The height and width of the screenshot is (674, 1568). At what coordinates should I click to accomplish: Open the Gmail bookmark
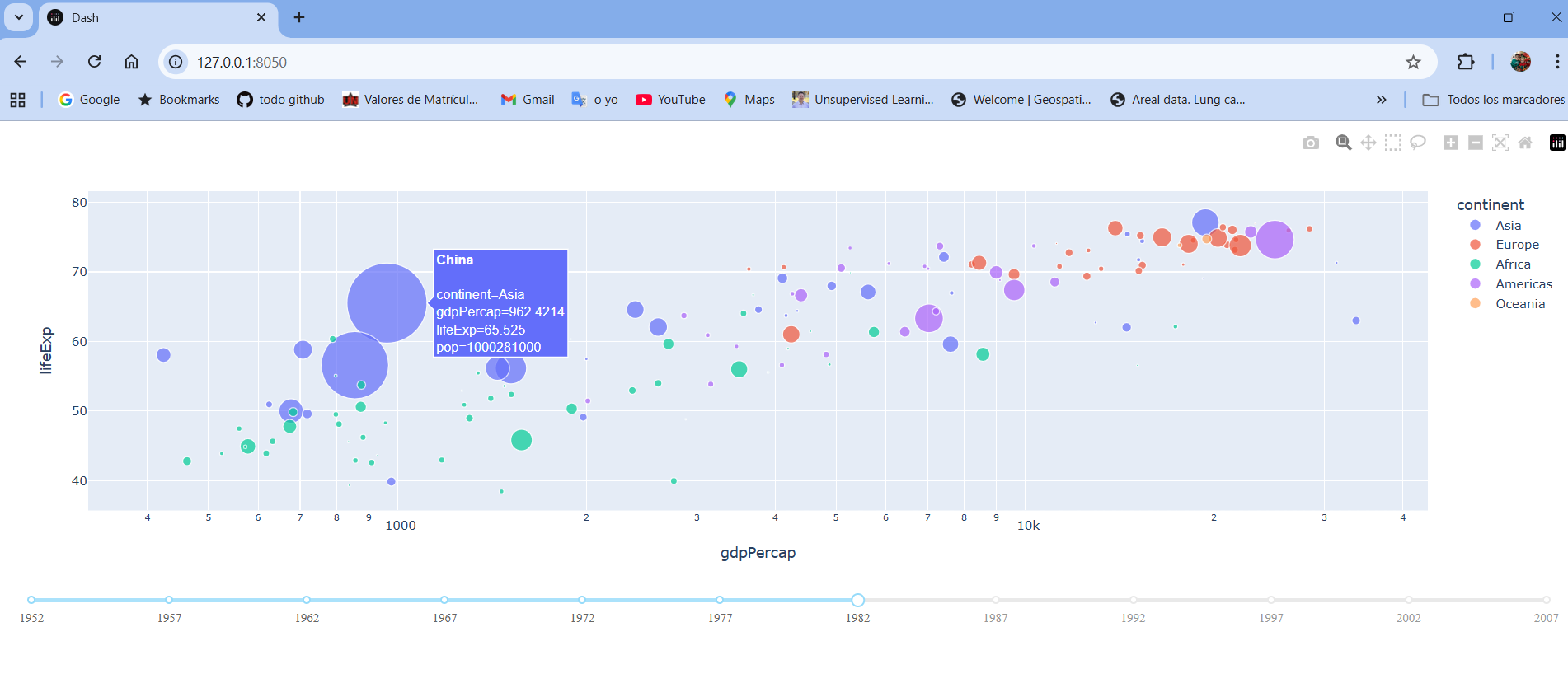click(x=528, y=100)
